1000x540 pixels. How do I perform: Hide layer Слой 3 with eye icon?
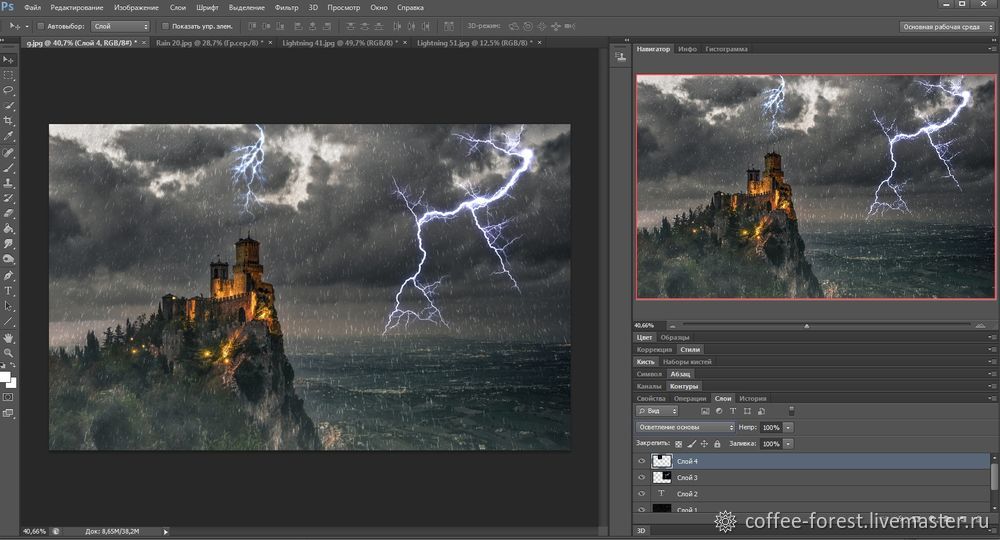point(642,478)
